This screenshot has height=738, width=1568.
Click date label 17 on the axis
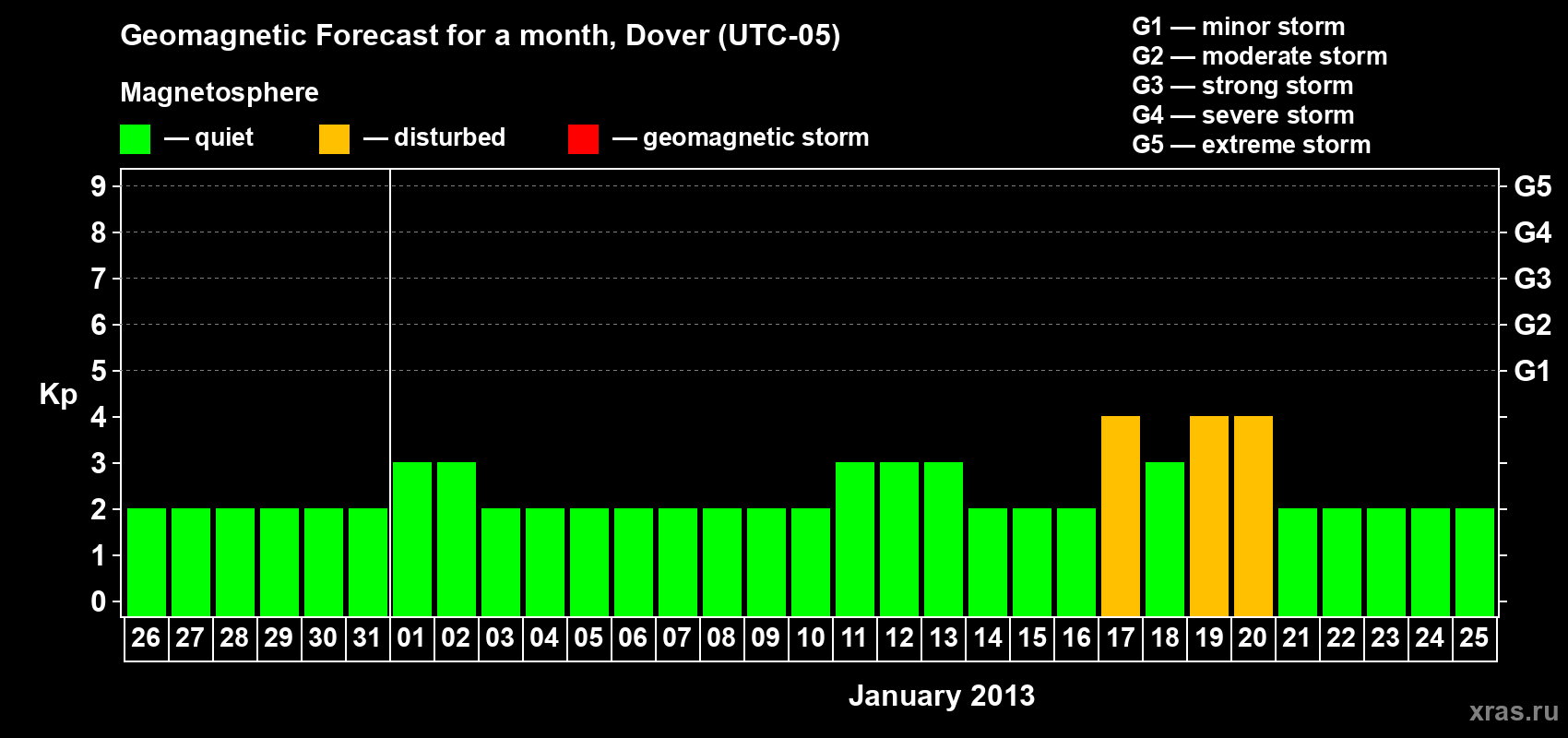pyautogui.click(x=1121, y=637)
